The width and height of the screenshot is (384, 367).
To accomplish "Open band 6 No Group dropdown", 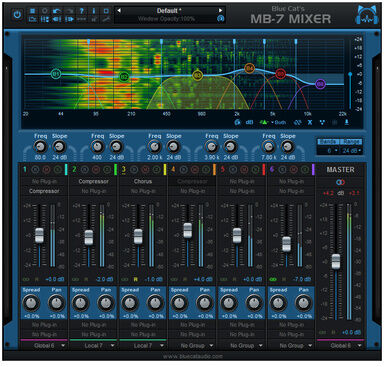I will [x=291, y=346].
